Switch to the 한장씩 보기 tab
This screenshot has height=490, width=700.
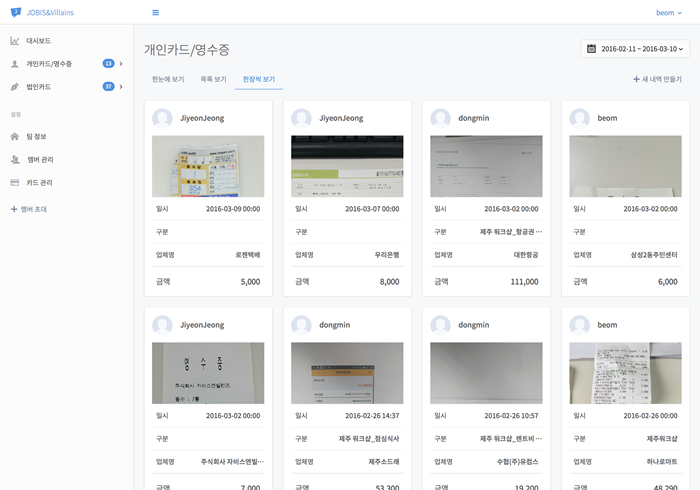tap(259, 79)
